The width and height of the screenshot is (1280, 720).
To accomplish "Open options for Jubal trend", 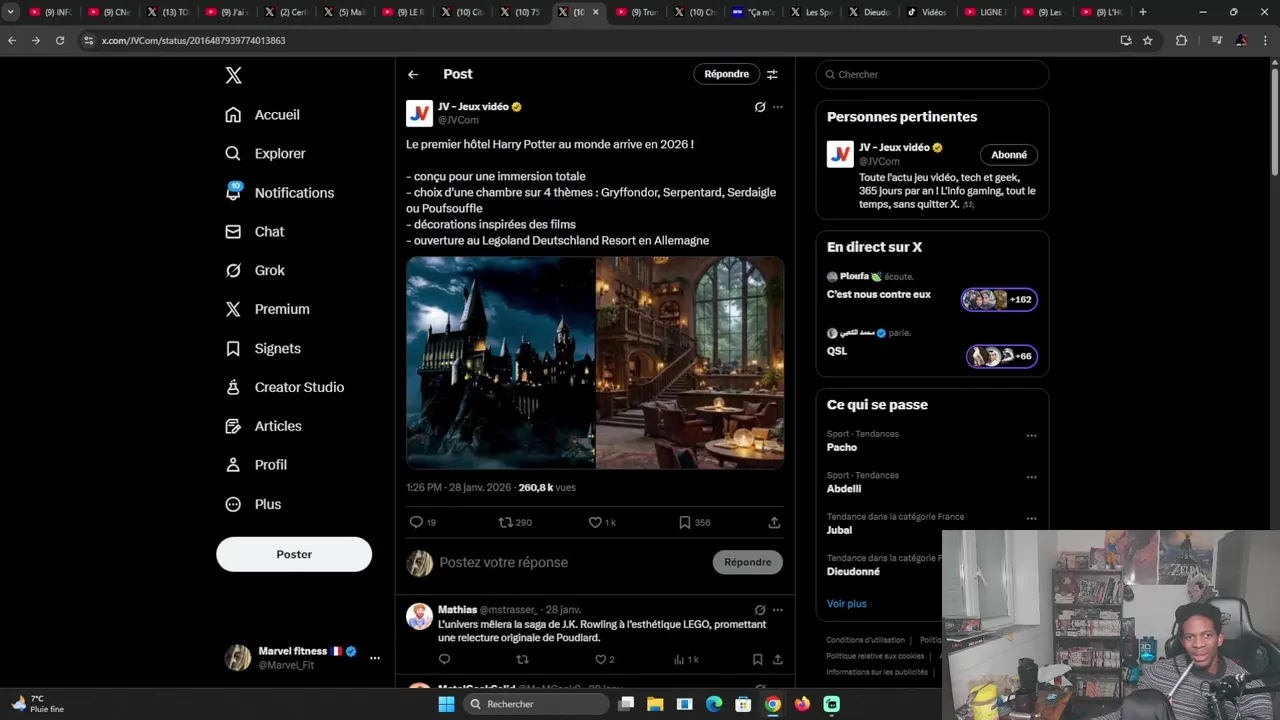I will pos(1031,519).
